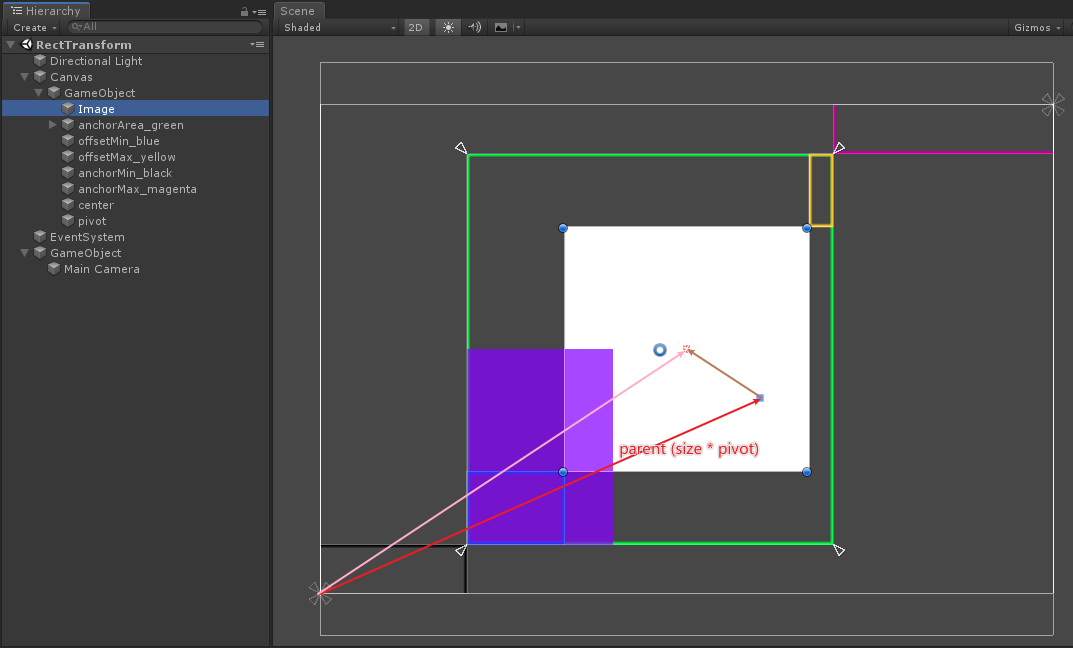Switch to the Scene tab
This screenshot has height=648, width=1073.
tap(298, 11)
